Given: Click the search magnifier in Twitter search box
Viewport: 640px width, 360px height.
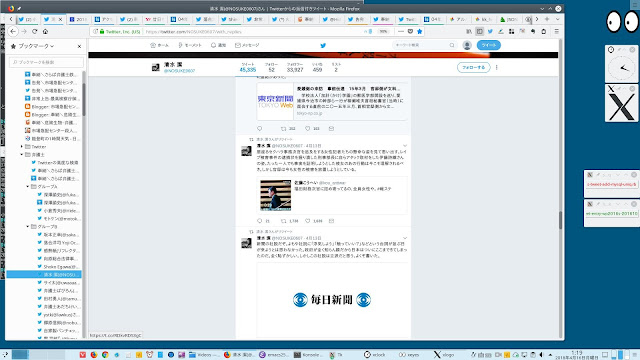Looking at the screenshot, I should click(452, 45).
